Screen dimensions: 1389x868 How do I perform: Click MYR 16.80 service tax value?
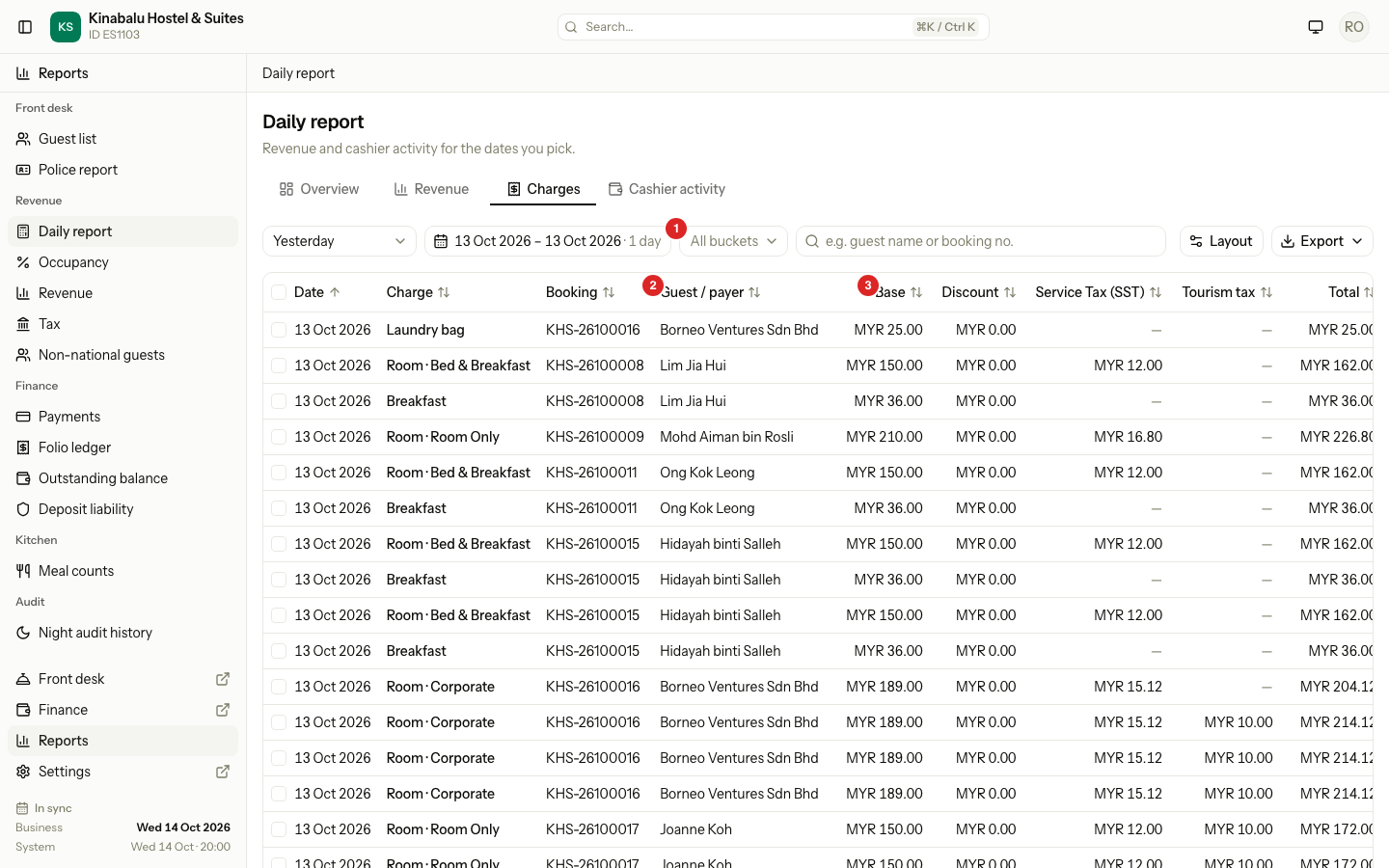pyautogui.click(x=1128, y=437)
